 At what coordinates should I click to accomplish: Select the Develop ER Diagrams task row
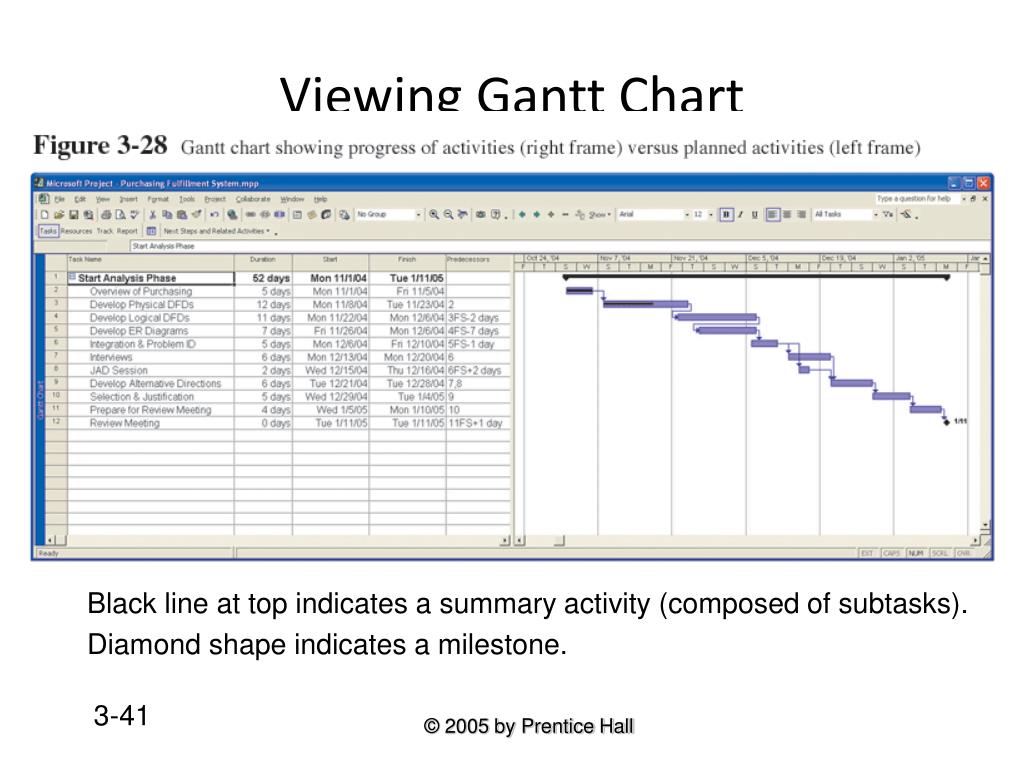point(278,331)
